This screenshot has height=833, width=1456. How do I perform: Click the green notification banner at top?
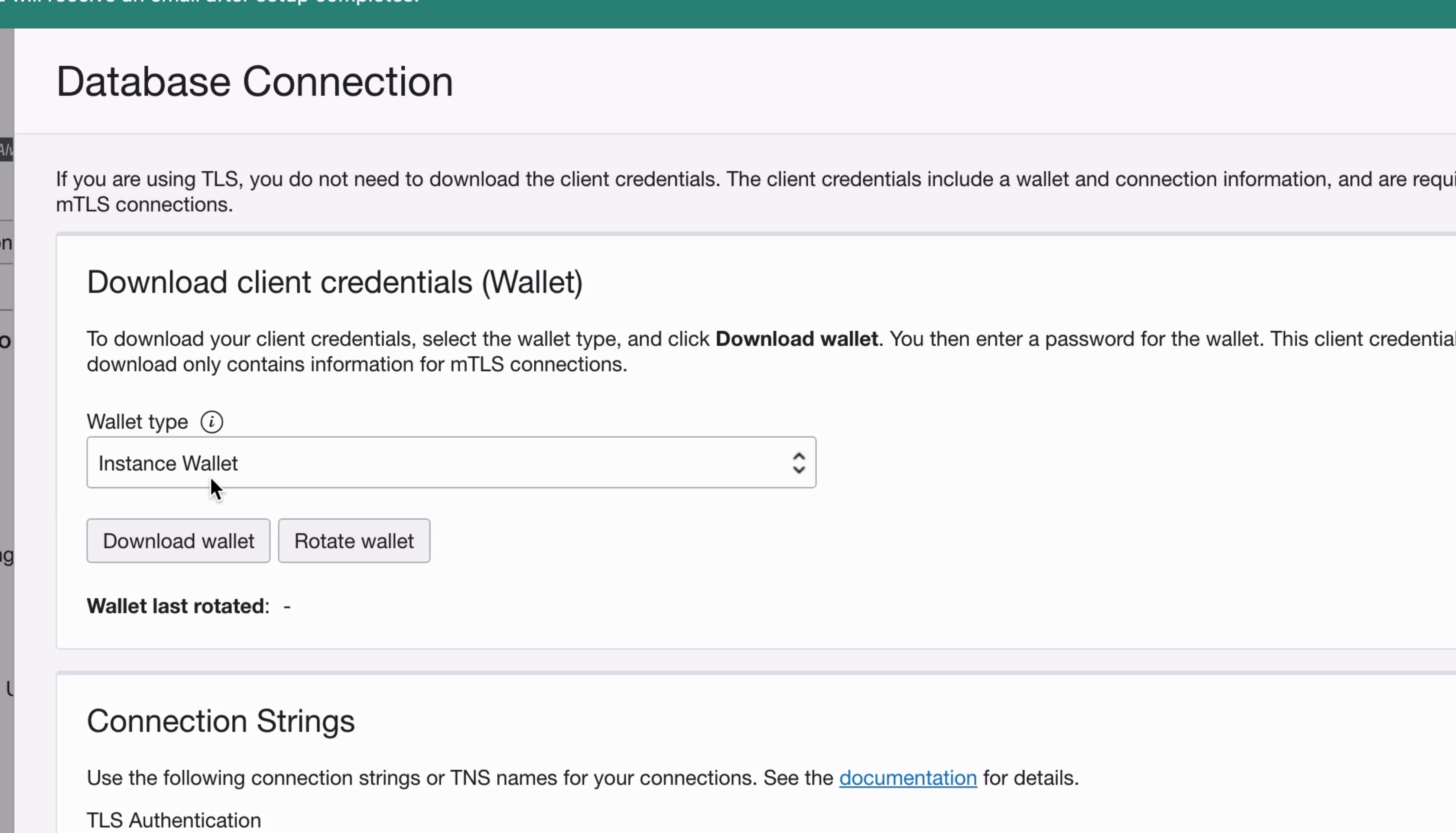click(x=728, y=13)
